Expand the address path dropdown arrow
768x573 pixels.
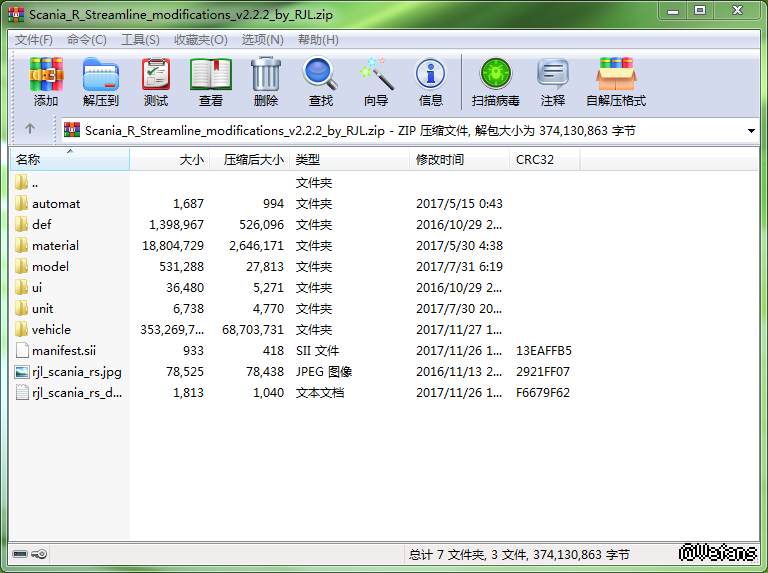[x=751, y=130]
